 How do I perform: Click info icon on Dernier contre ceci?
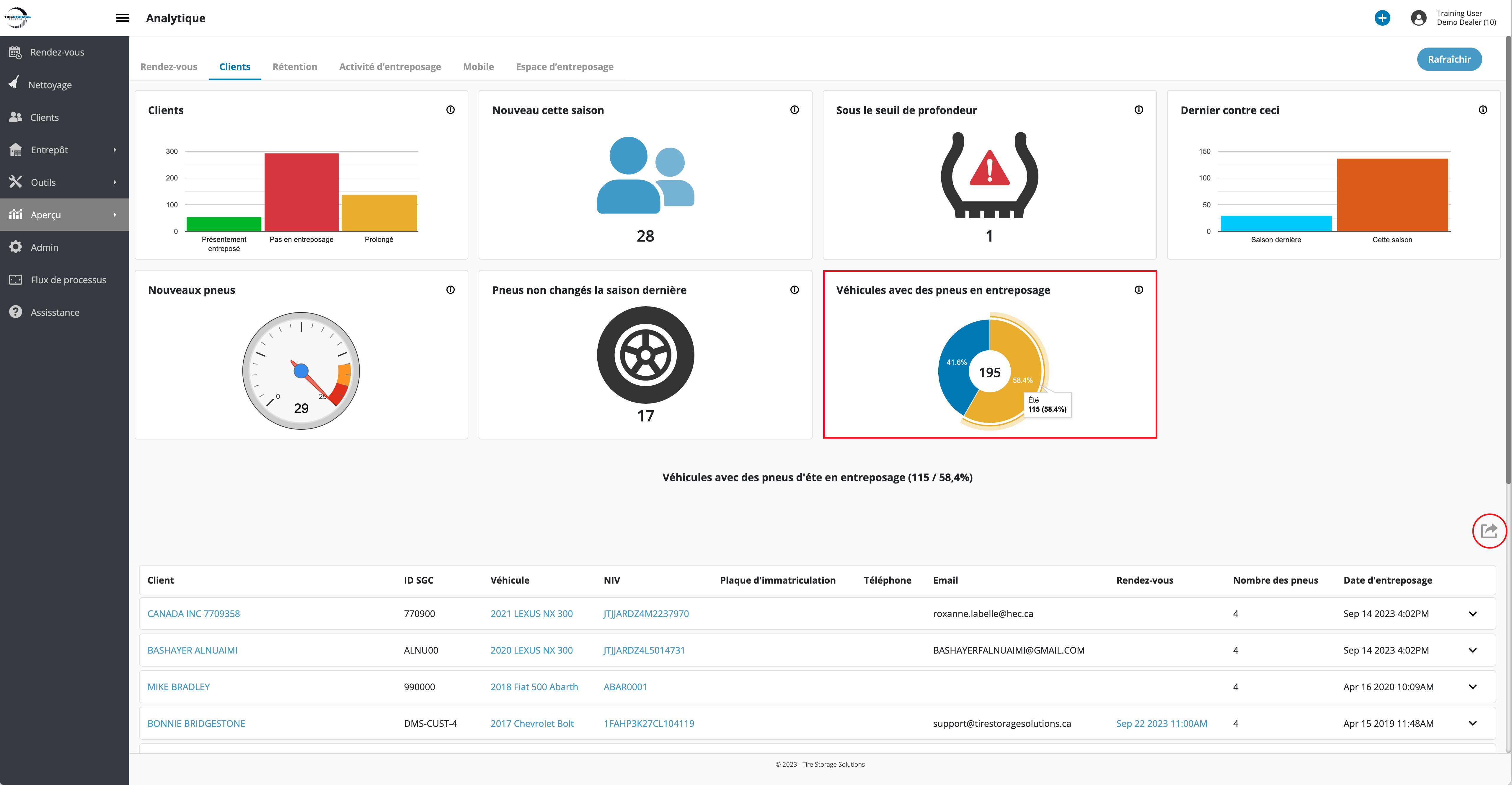[1483, 110]
